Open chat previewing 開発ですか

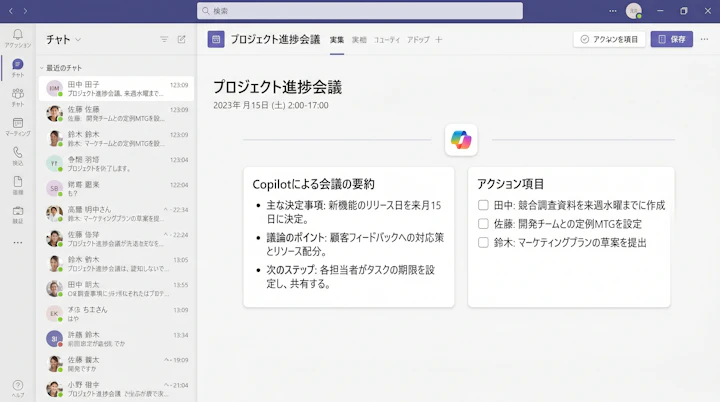point(116,364)
